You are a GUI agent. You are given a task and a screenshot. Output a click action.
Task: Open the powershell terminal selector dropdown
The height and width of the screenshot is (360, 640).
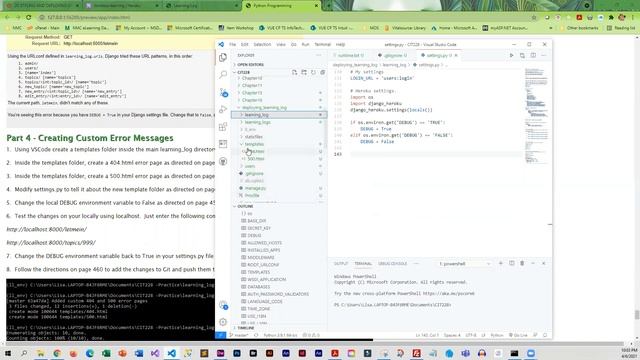[x=464, y=264]
